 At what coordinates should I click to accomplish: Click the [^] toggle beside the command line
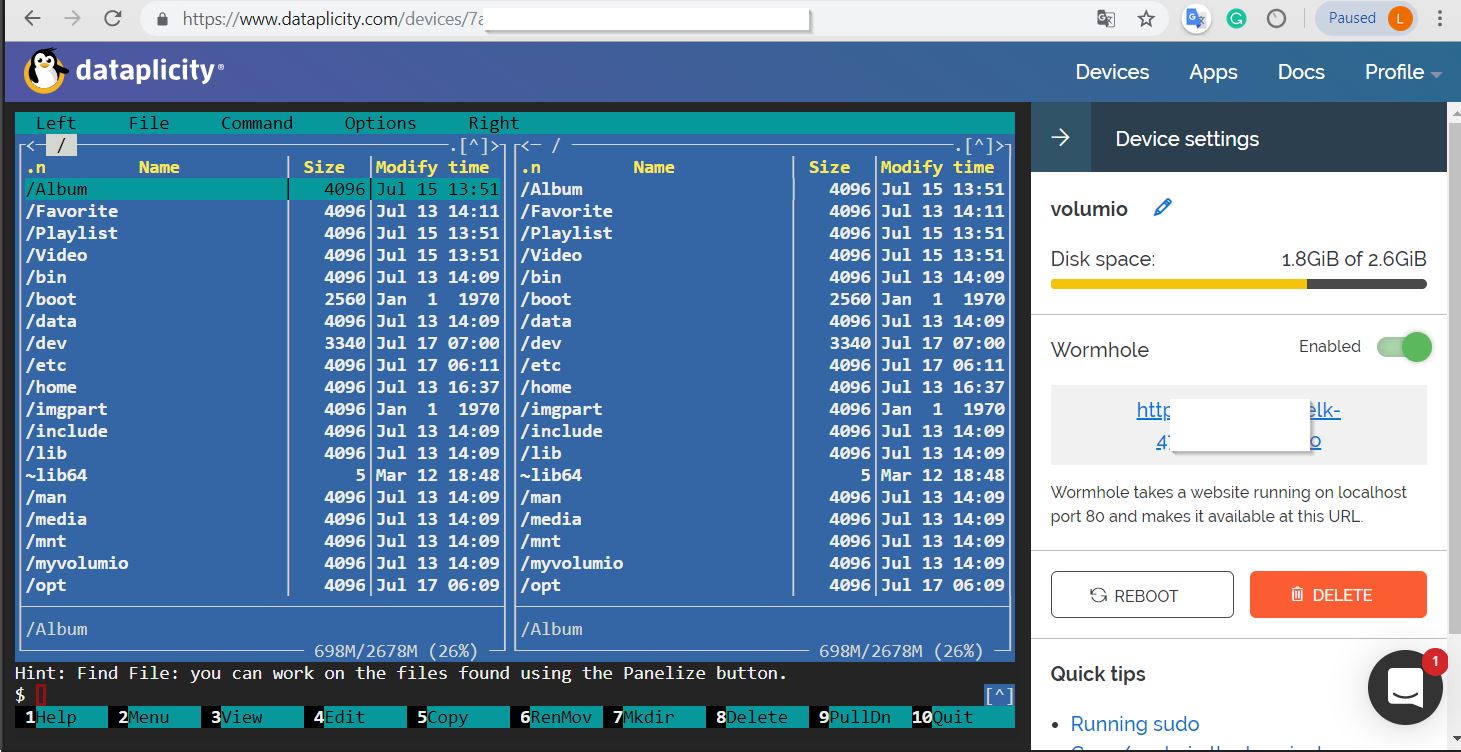(x=999, y=696)
